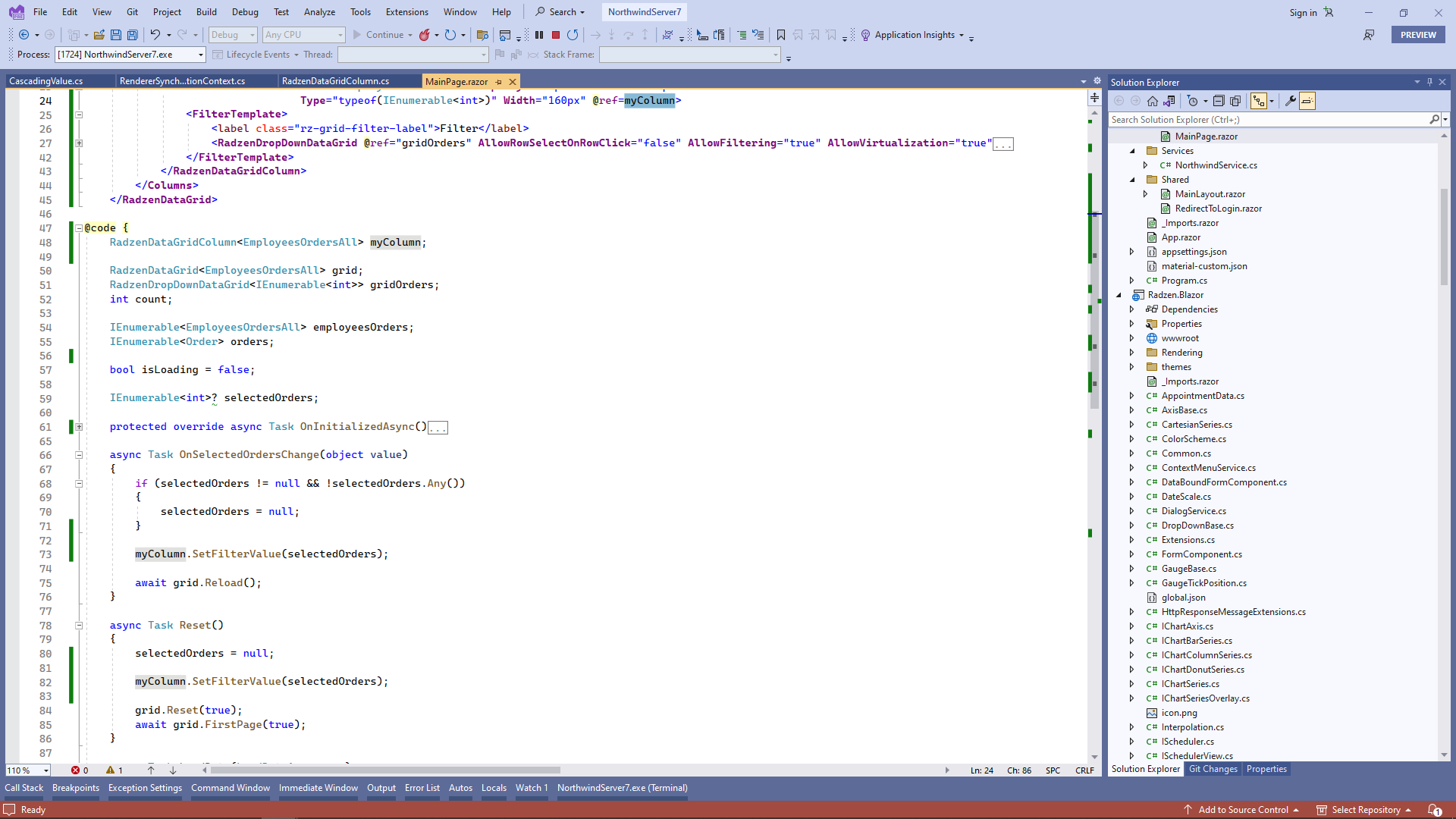
Task: Click the bookmark icon in toolbar
Action: 781,35
